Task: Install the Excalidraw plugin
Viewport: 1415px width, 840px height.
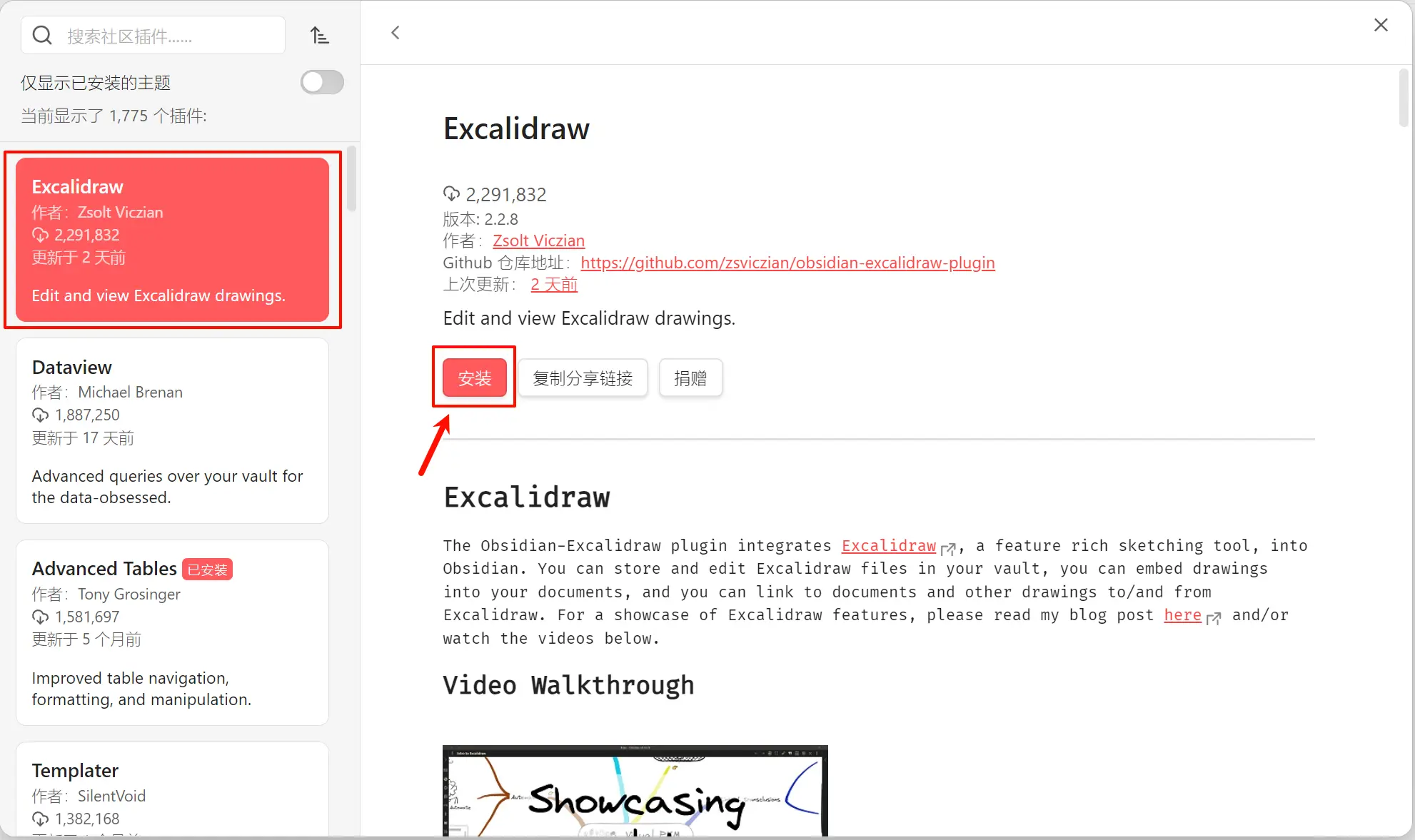Action: point(474,378)
